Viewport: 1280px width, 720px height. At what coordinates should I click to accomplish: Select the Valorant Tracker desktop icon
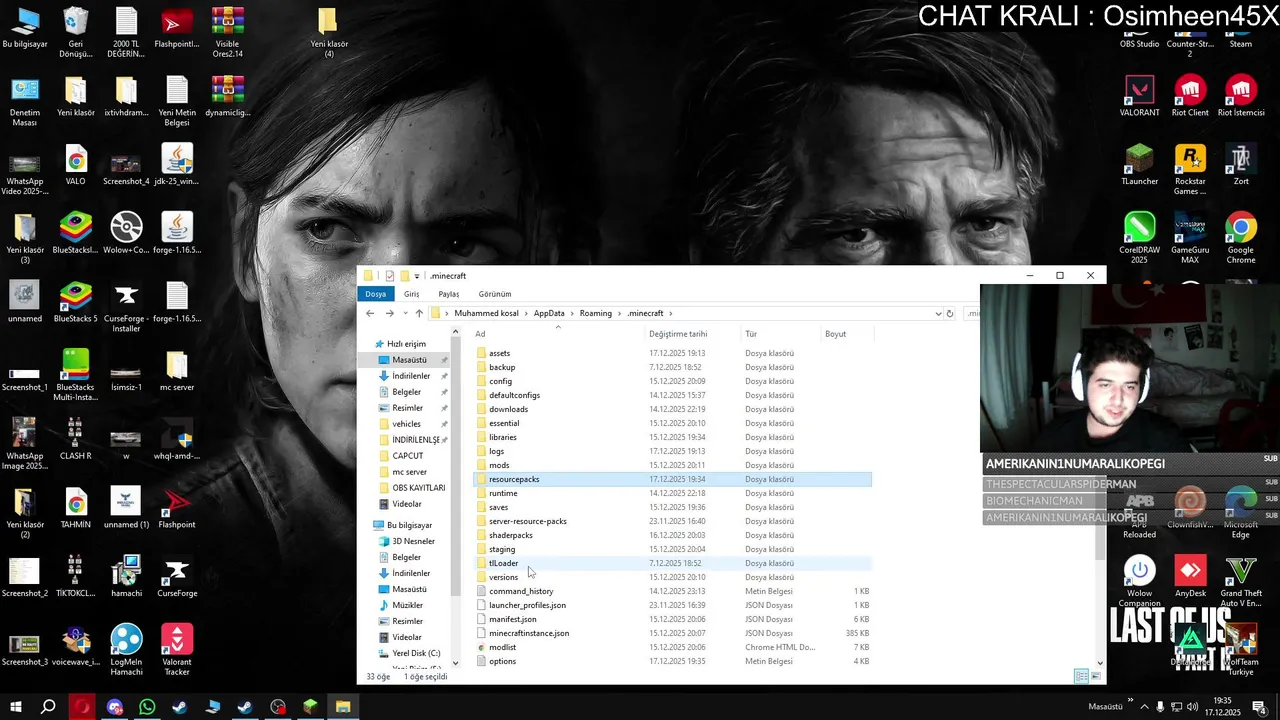[177, 650]
